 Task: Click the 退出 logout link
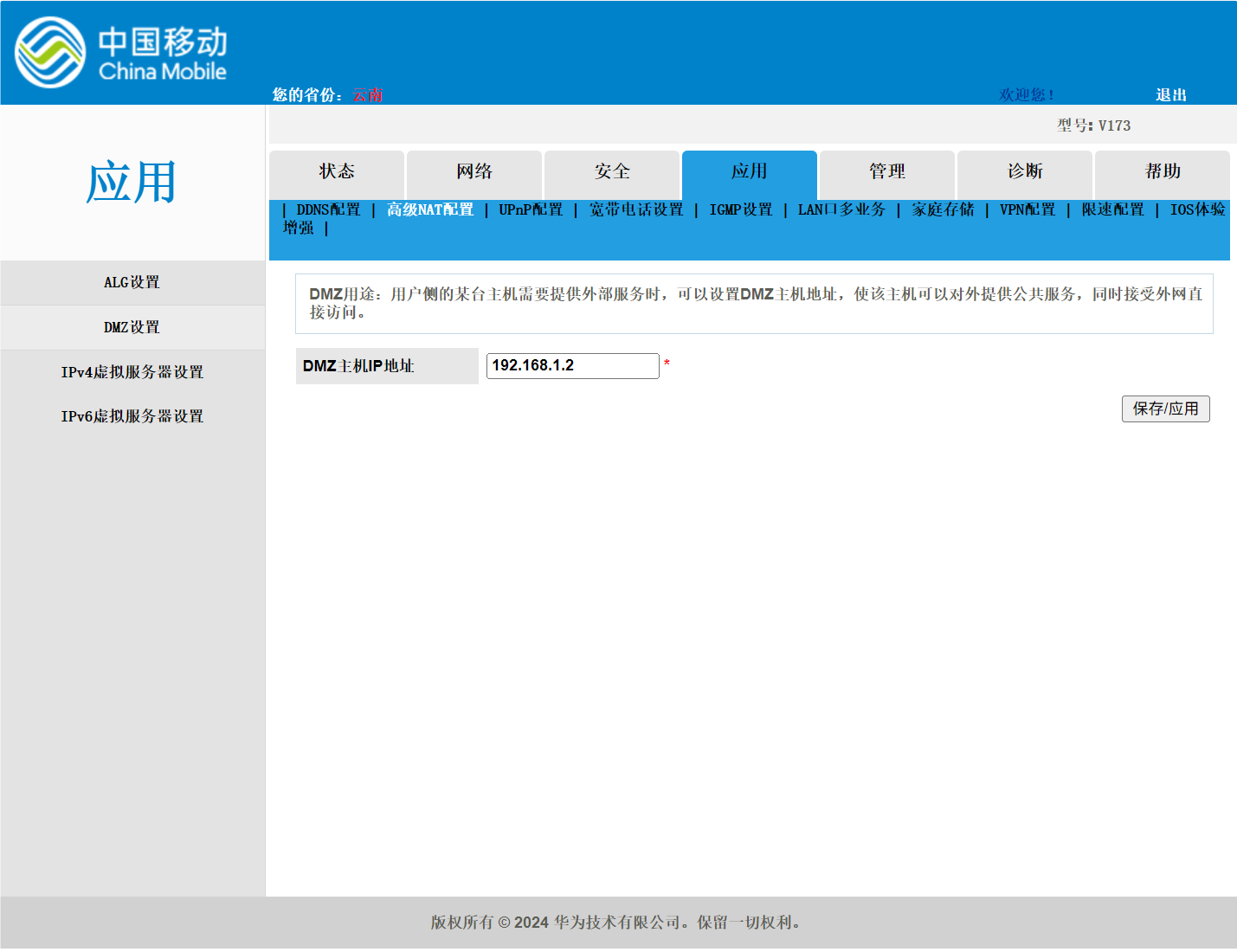1170,95
